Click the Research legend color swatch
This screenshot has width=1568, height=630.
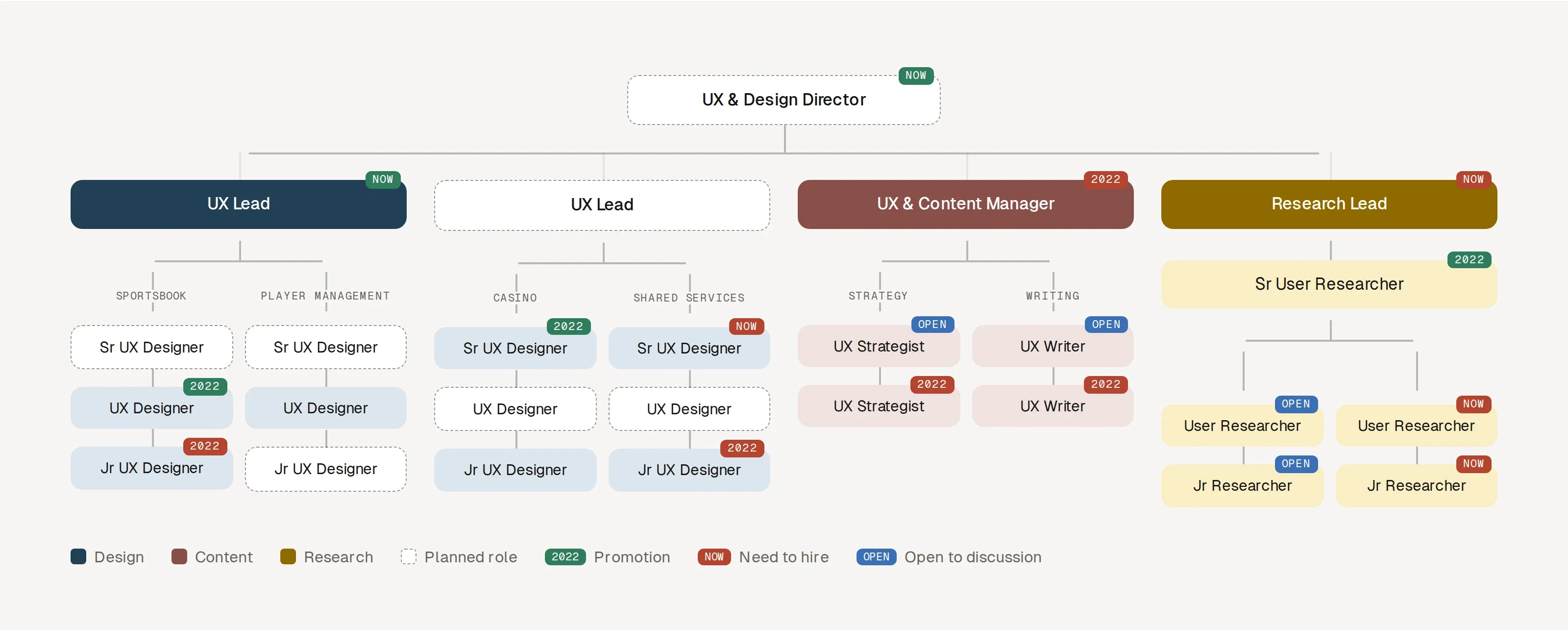288,557
